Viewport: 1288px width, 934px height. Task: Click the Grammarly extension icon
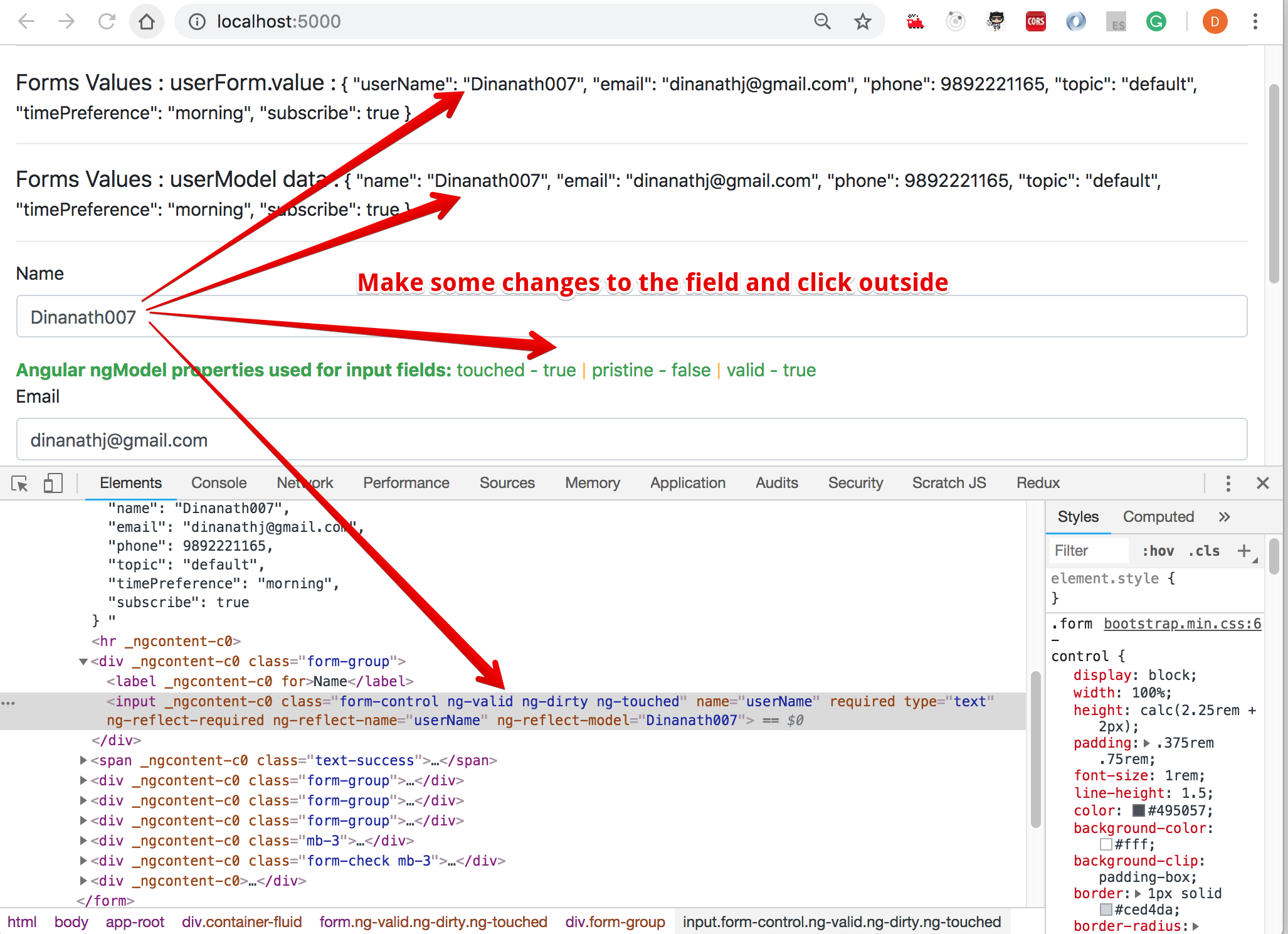[1156, 22]
